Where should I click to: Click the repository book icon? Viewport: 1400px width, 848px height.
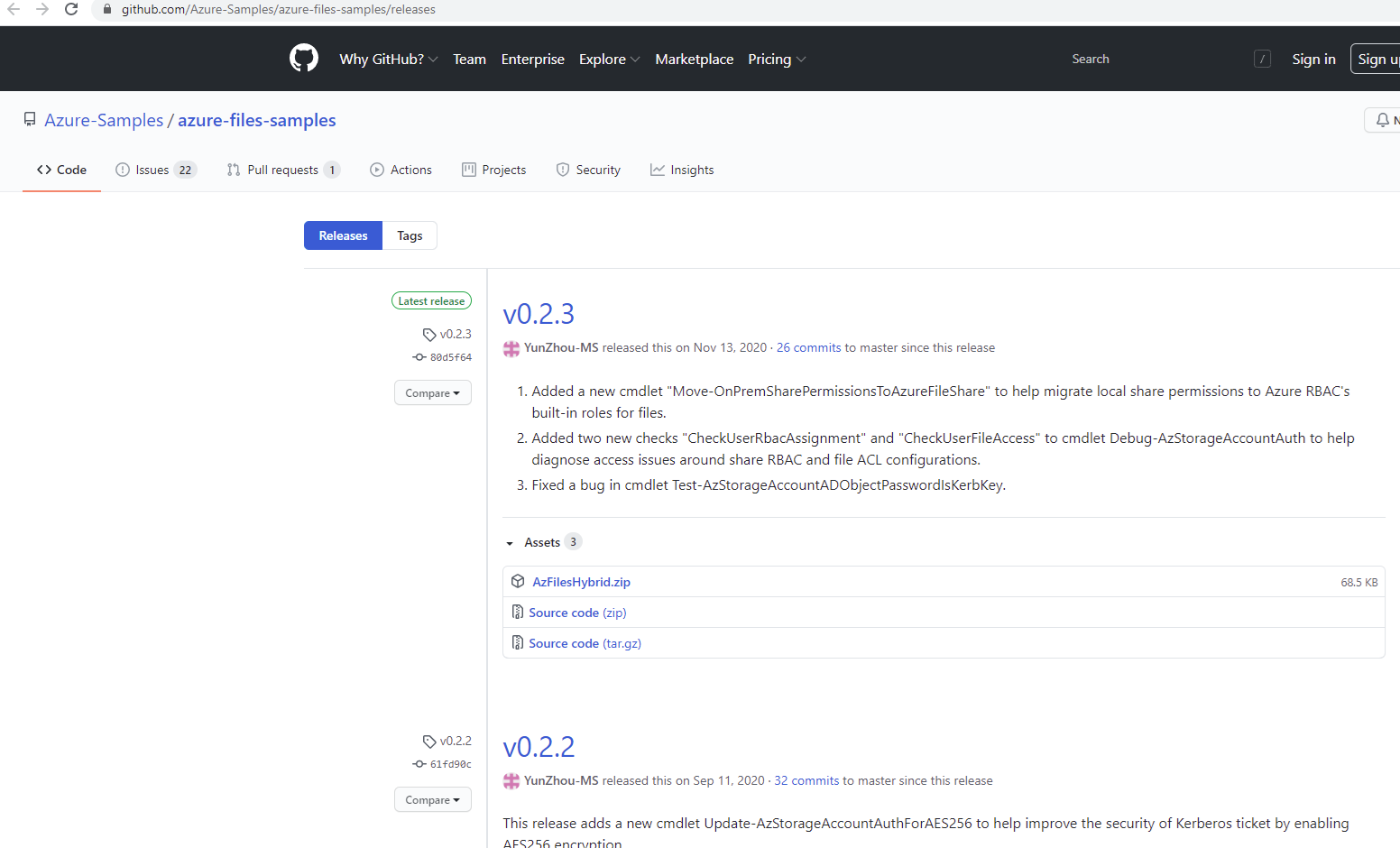30,120
